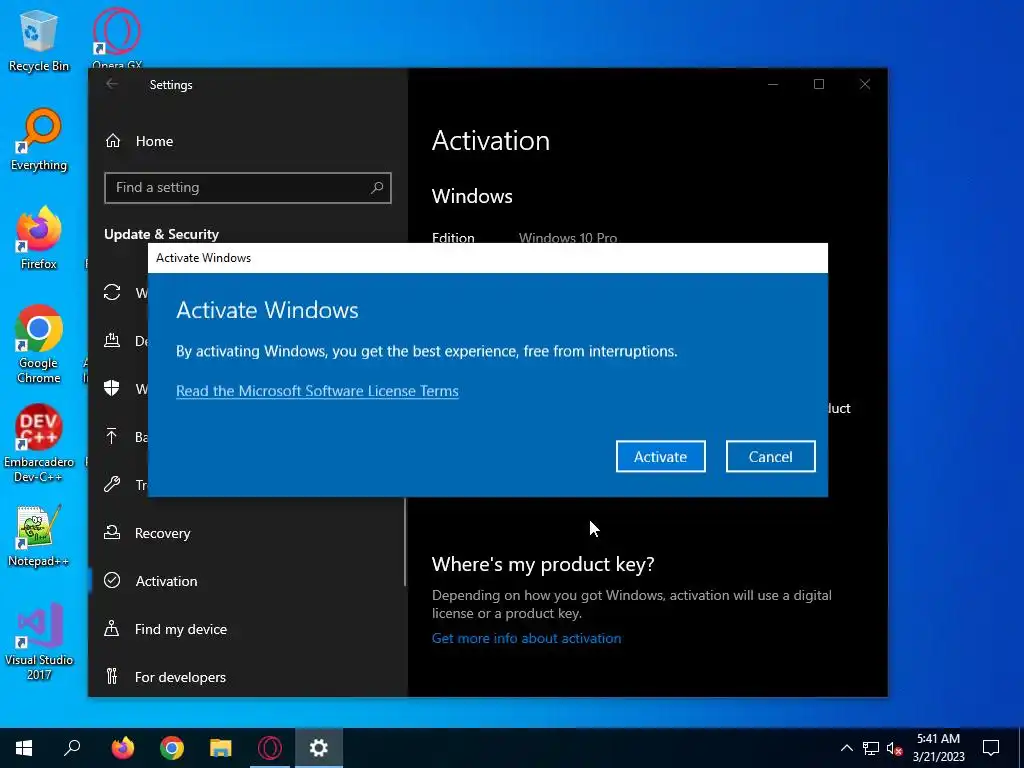Click the Find a setting search box
This screenshot has height=768, width=1024.
pos(248,188)
